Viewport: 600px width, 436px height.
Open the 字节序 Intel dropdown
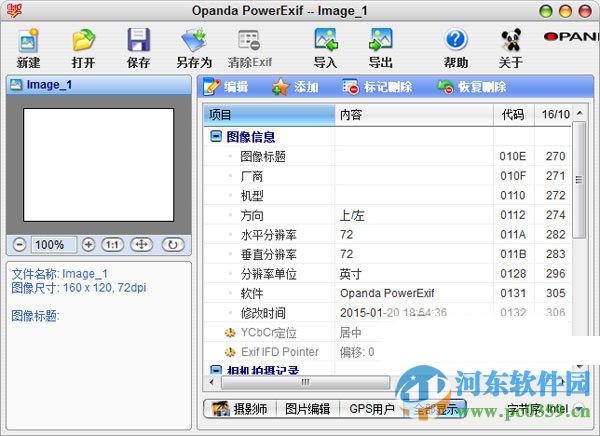(580, 409)
